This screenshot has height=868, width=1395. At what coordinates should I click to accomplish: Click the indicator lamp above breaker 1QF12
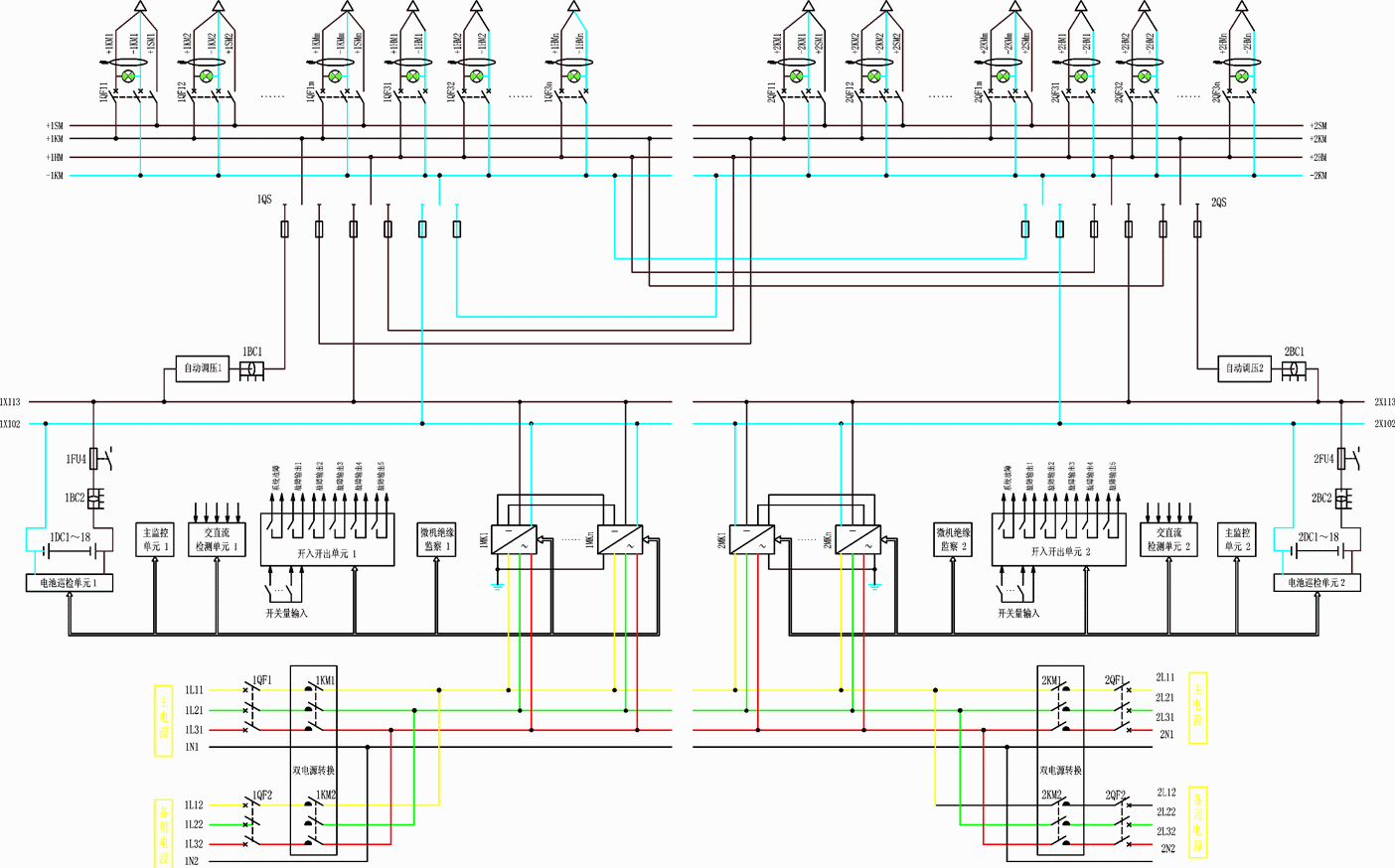pyautogui.click(x=206, y=75)
